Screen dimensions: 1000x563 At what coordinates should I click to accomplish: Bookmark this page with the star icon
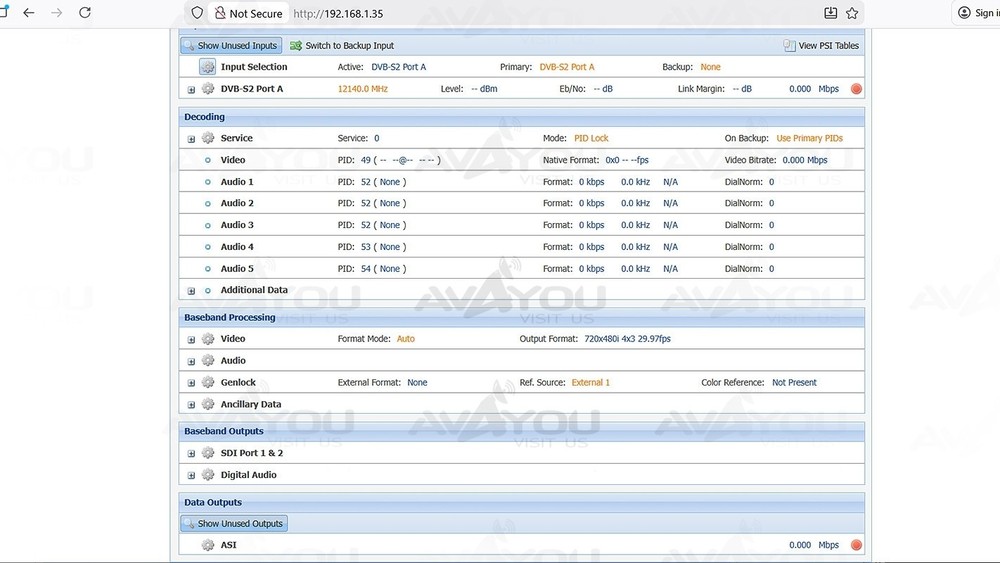[852, 13]
